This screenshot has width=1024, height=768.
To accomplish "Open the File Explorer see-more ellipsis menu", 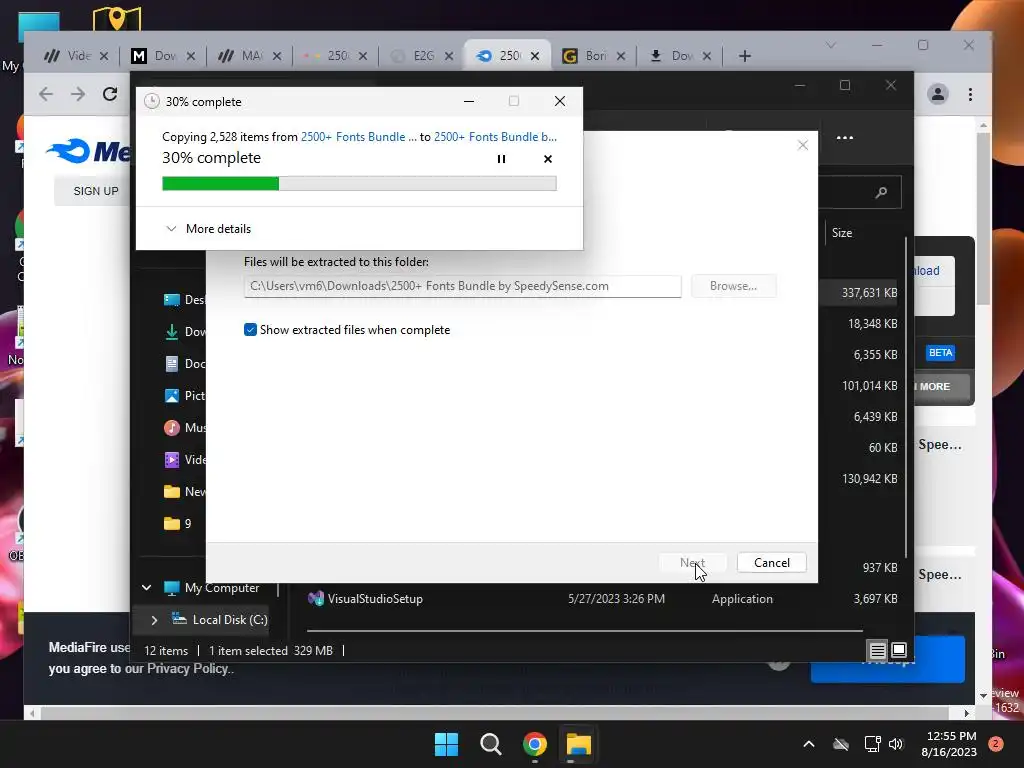I will point(844,138).
